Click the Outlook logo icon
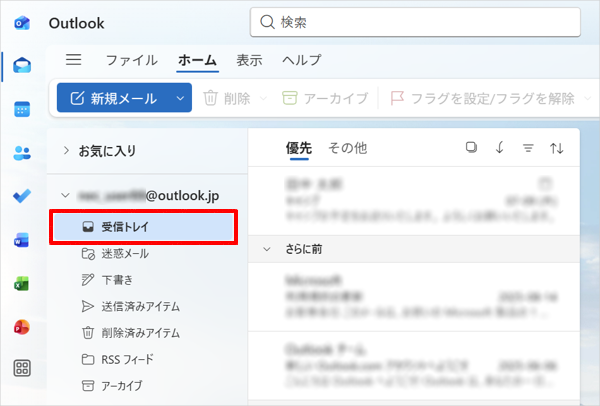The width and height of the screenshot is (600, 406). point(22,23)
